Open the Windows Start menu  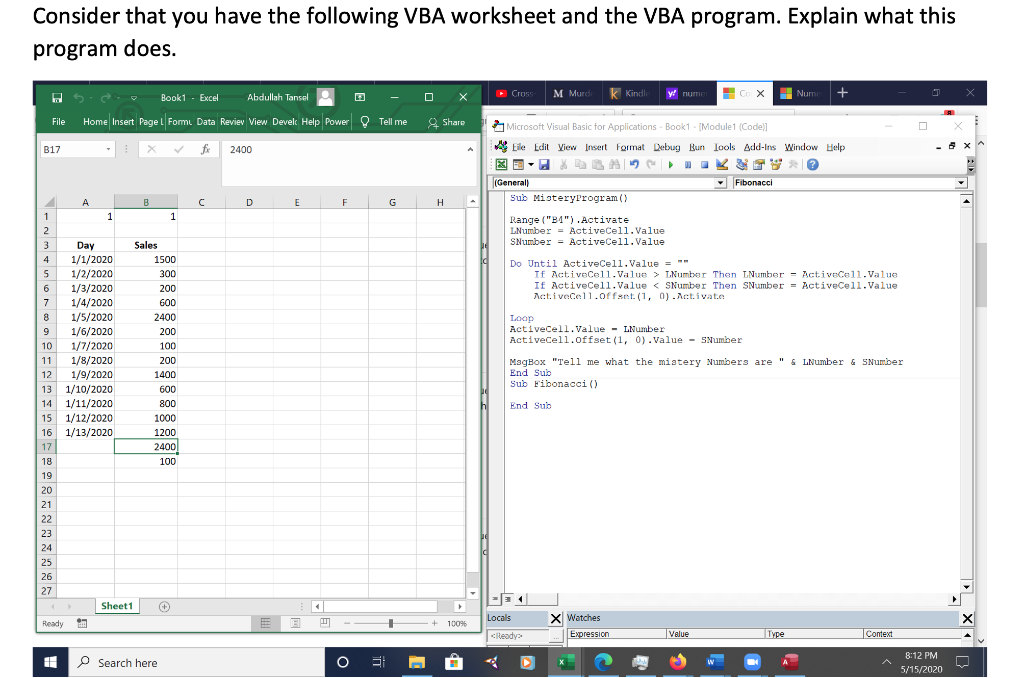coord(50,662)
